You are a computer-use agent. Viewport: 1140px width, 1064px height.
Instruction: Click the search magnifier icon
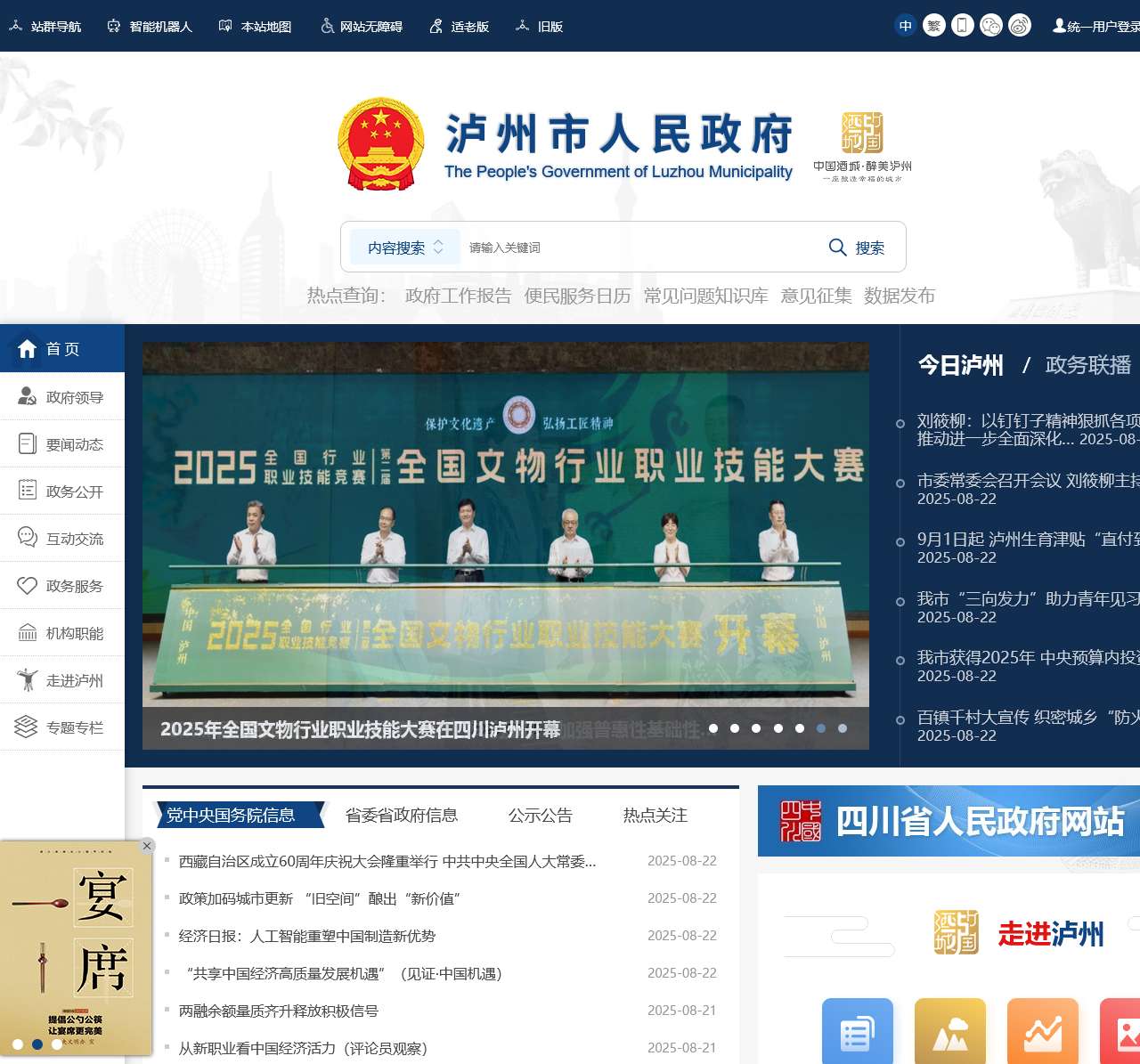point(837,248)
